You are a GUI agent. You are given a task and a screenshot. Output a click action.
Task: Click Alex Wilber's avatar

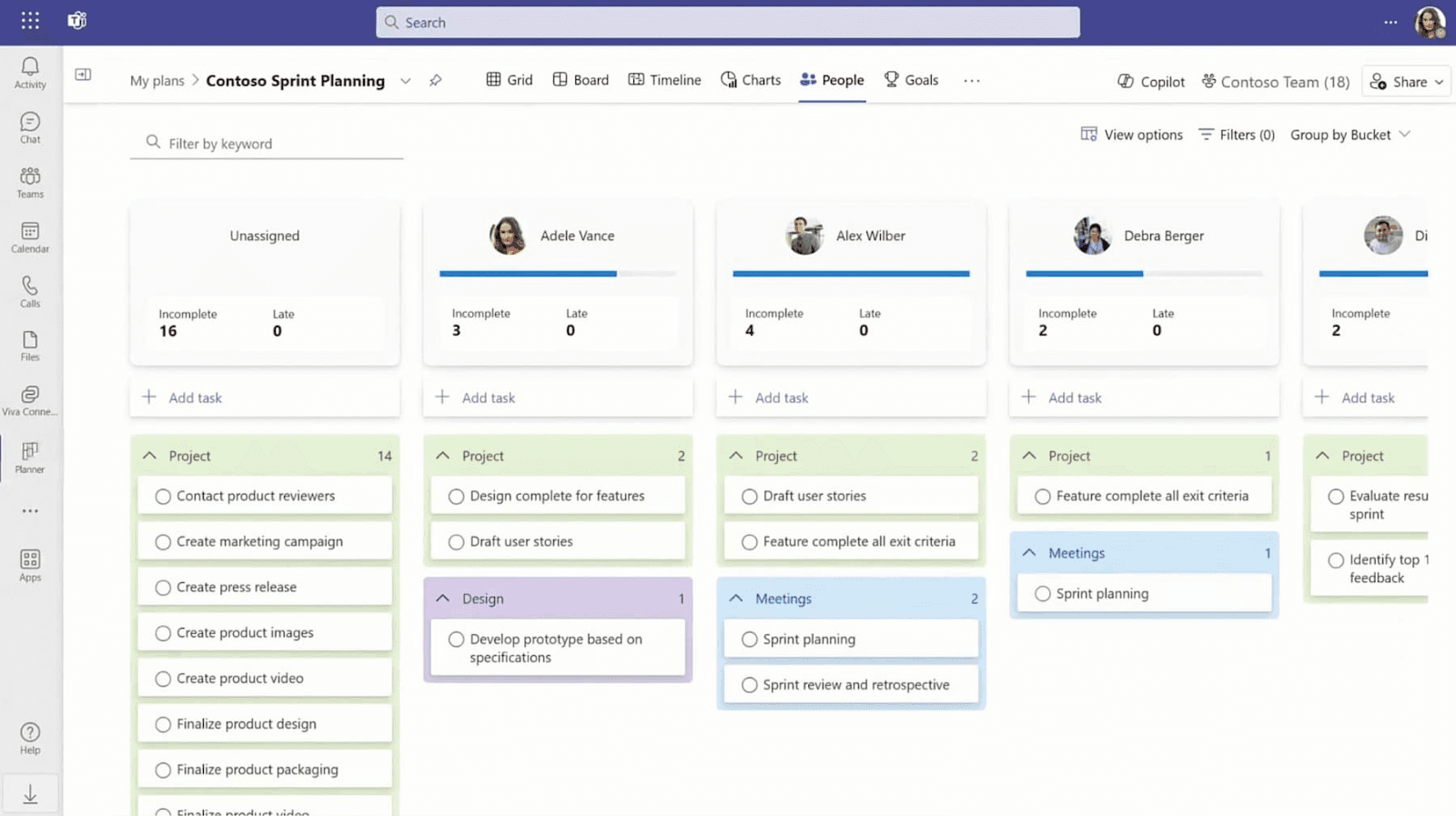[804, 236]
